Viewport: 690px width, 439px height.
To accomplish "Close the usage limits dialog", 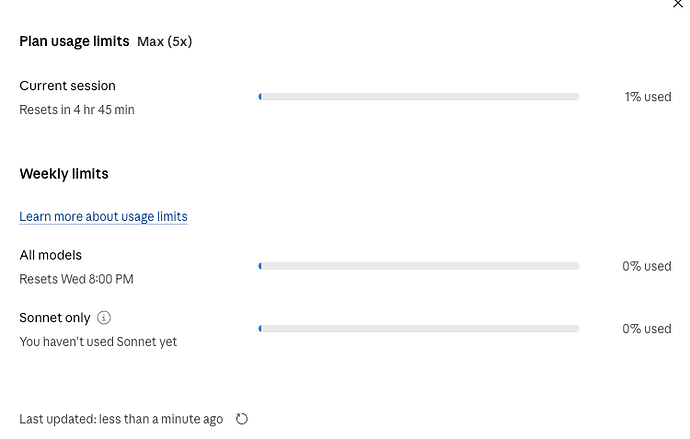I will pos(678,4).
